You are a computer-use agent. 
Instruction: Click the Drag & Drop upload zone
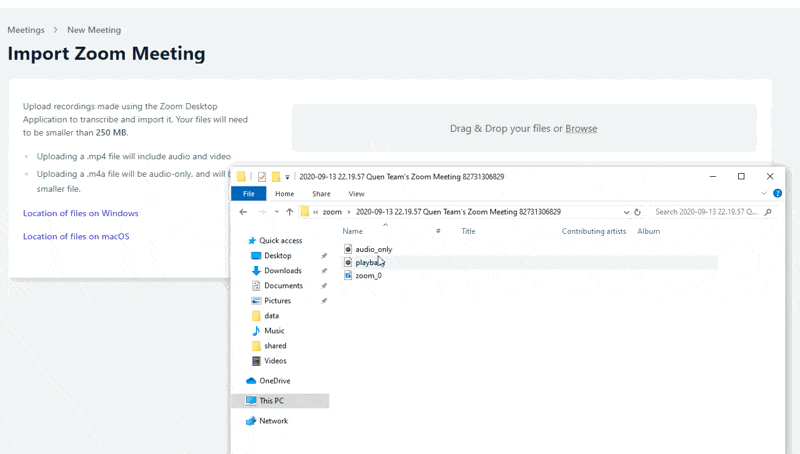click(x=524, y=128)
